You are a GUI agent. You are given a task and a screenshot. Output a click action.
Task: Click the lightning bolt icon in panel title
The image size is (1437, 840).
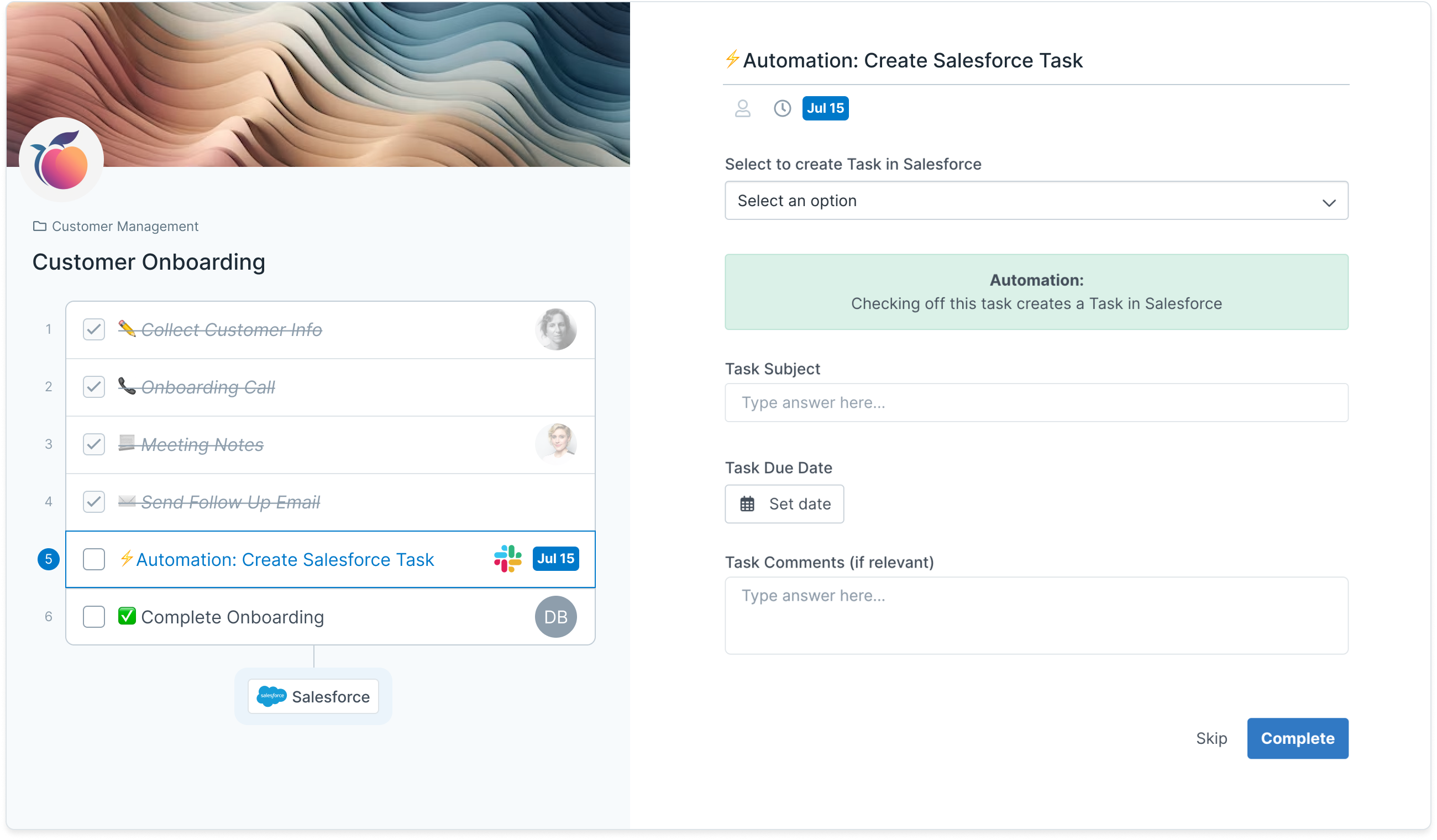[x=732, y=59]
